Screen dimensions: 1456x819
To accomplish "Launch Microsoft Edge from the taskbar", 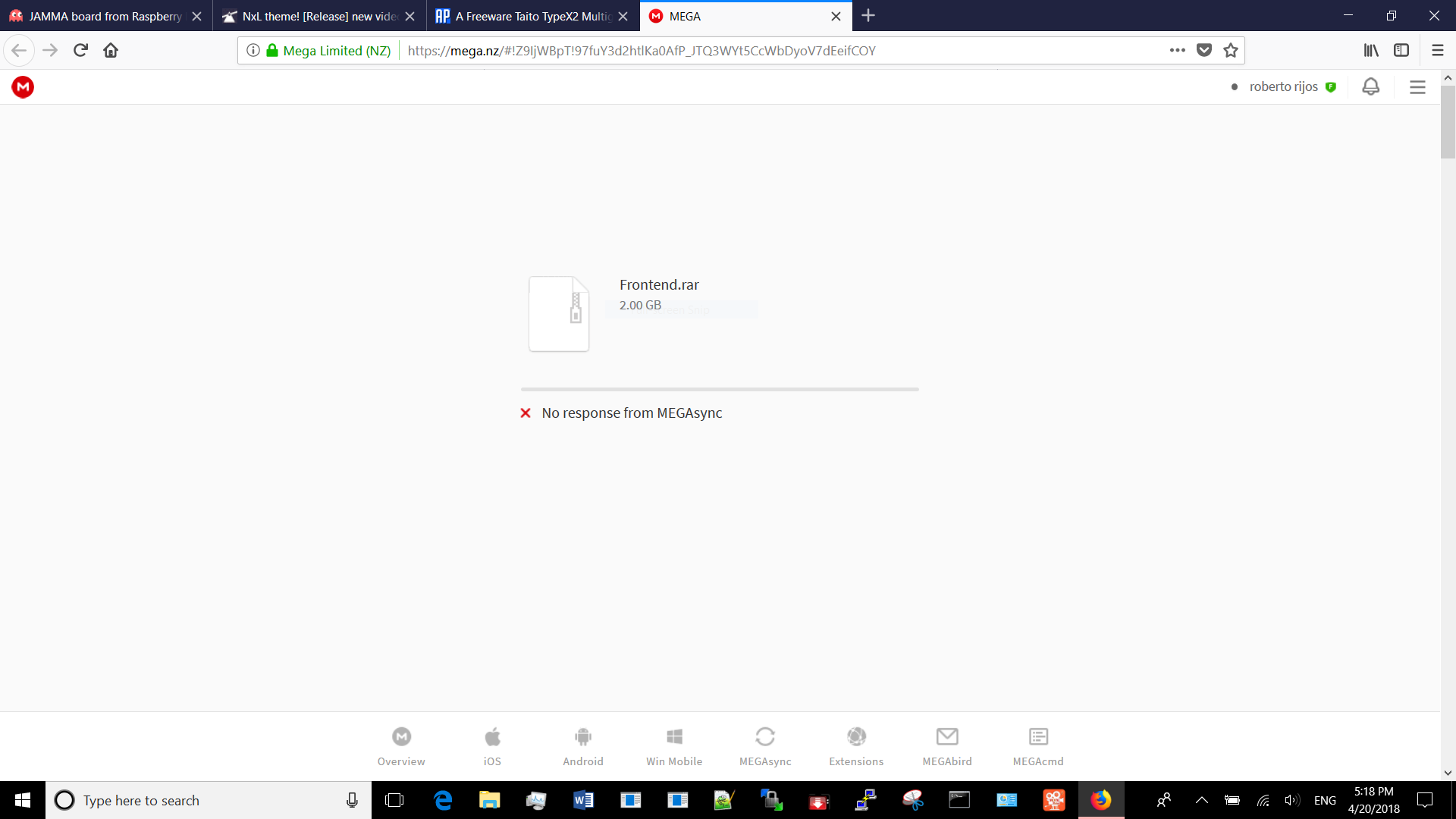I will (442, 800).
